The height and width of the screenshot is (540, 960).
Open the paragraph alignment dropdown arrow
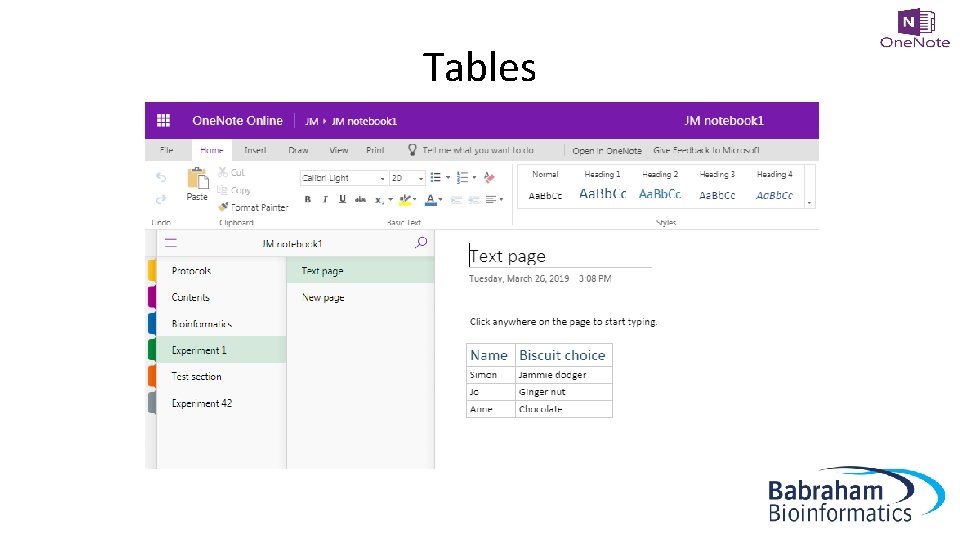(501, 200)
